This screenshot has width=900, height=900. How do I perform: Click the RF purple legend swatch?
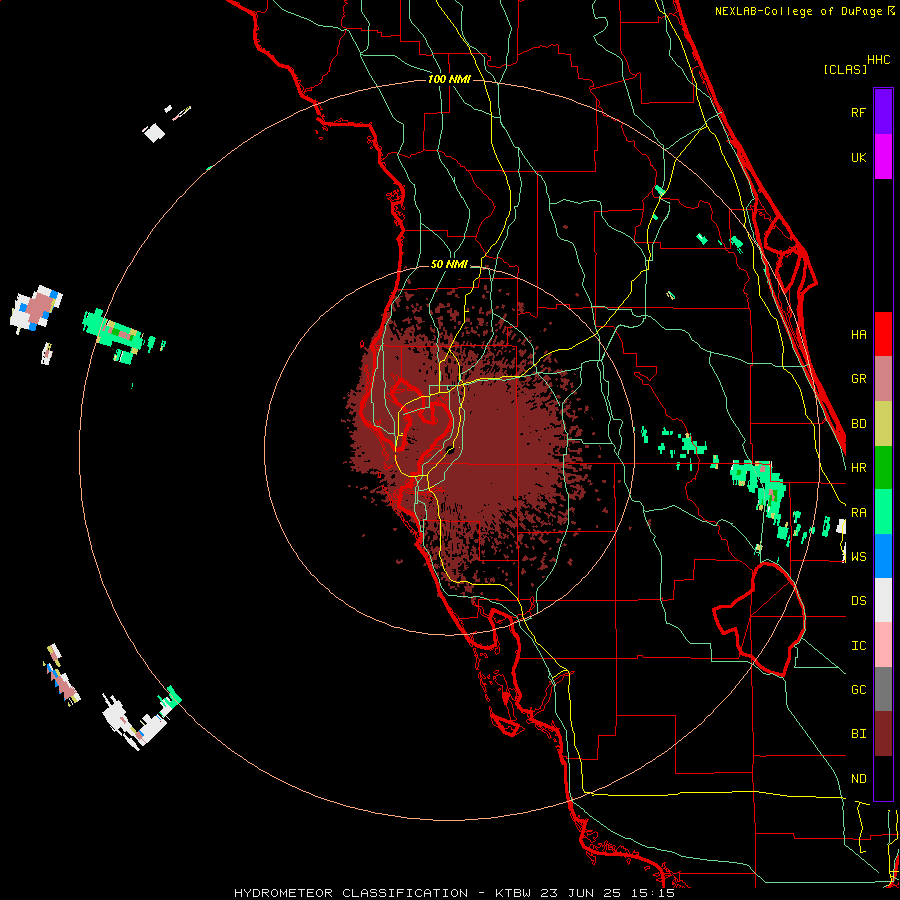point(883,112)
